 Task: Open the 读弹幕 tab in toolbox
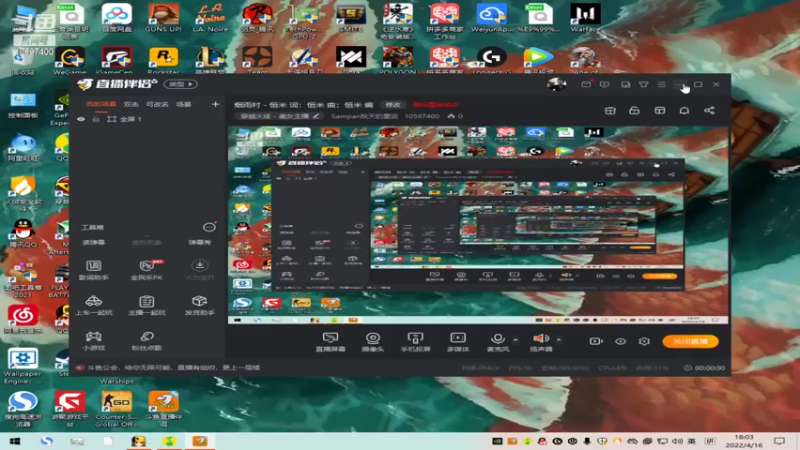94,242
